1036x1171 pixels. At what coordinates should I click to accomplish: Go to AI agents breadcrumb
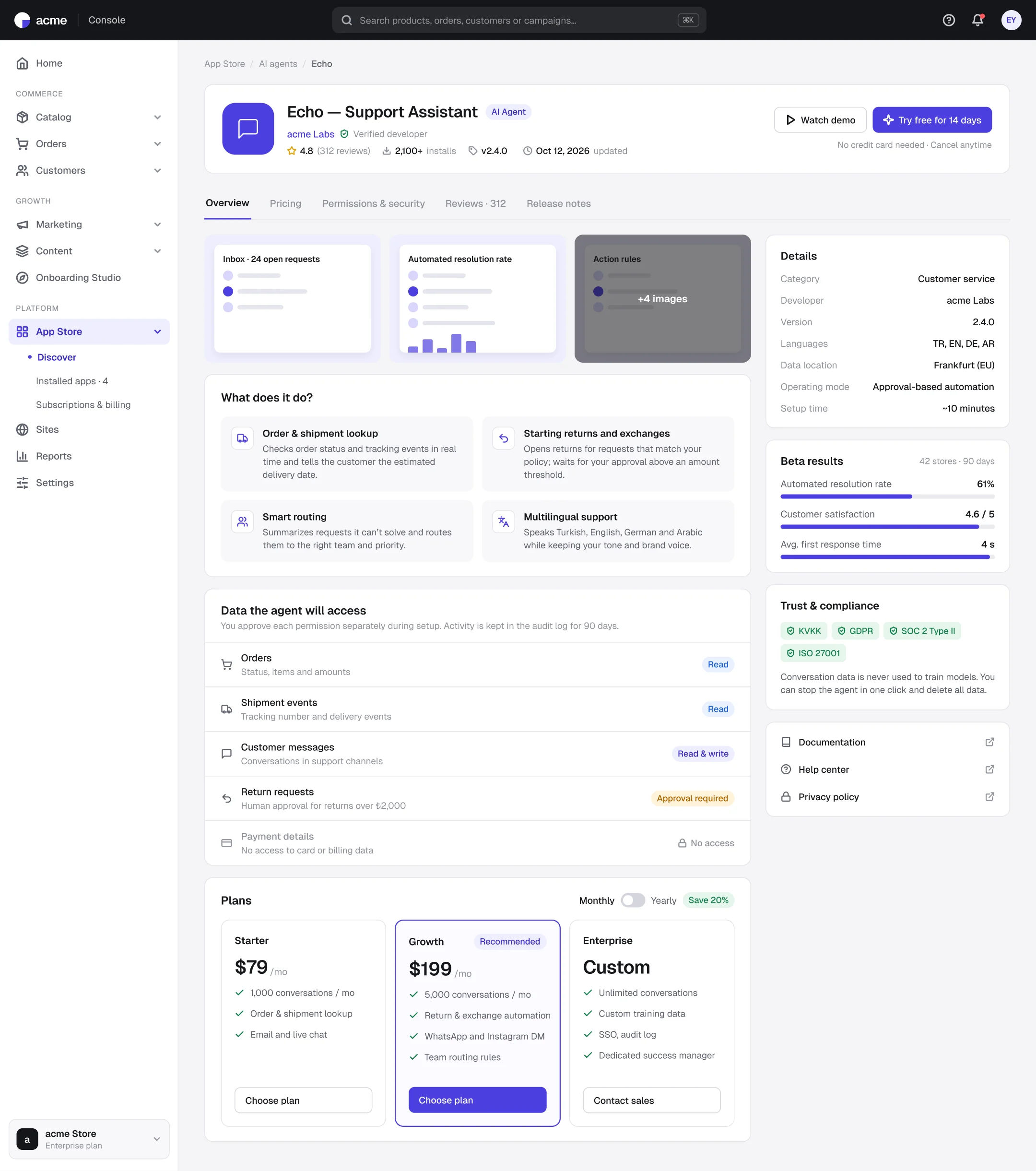[278, 64]
